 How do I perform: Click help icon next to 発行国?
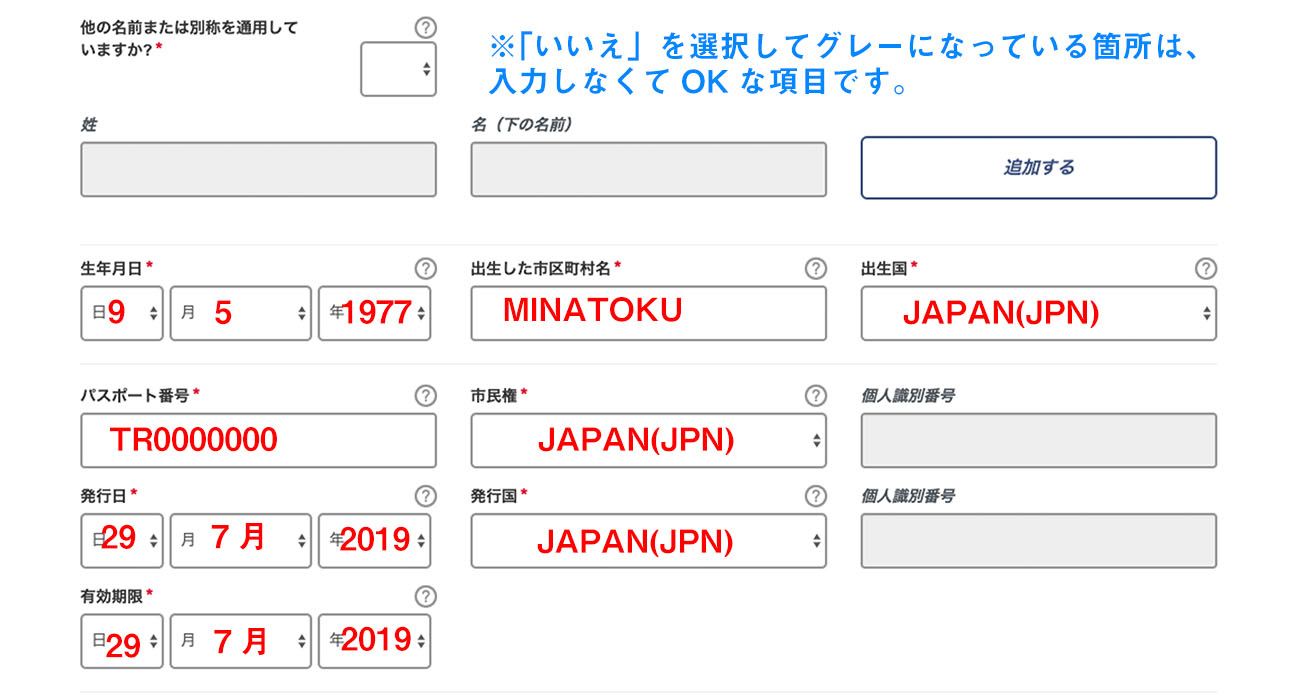tap(816, 496)
